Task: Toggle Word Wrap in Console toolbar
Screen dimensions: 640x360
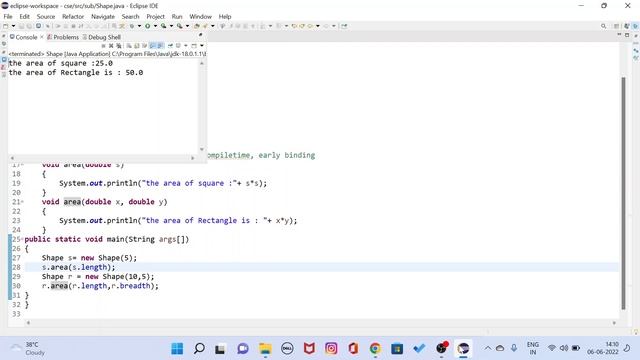Action: pyautogui.click(x=144, y=45)
